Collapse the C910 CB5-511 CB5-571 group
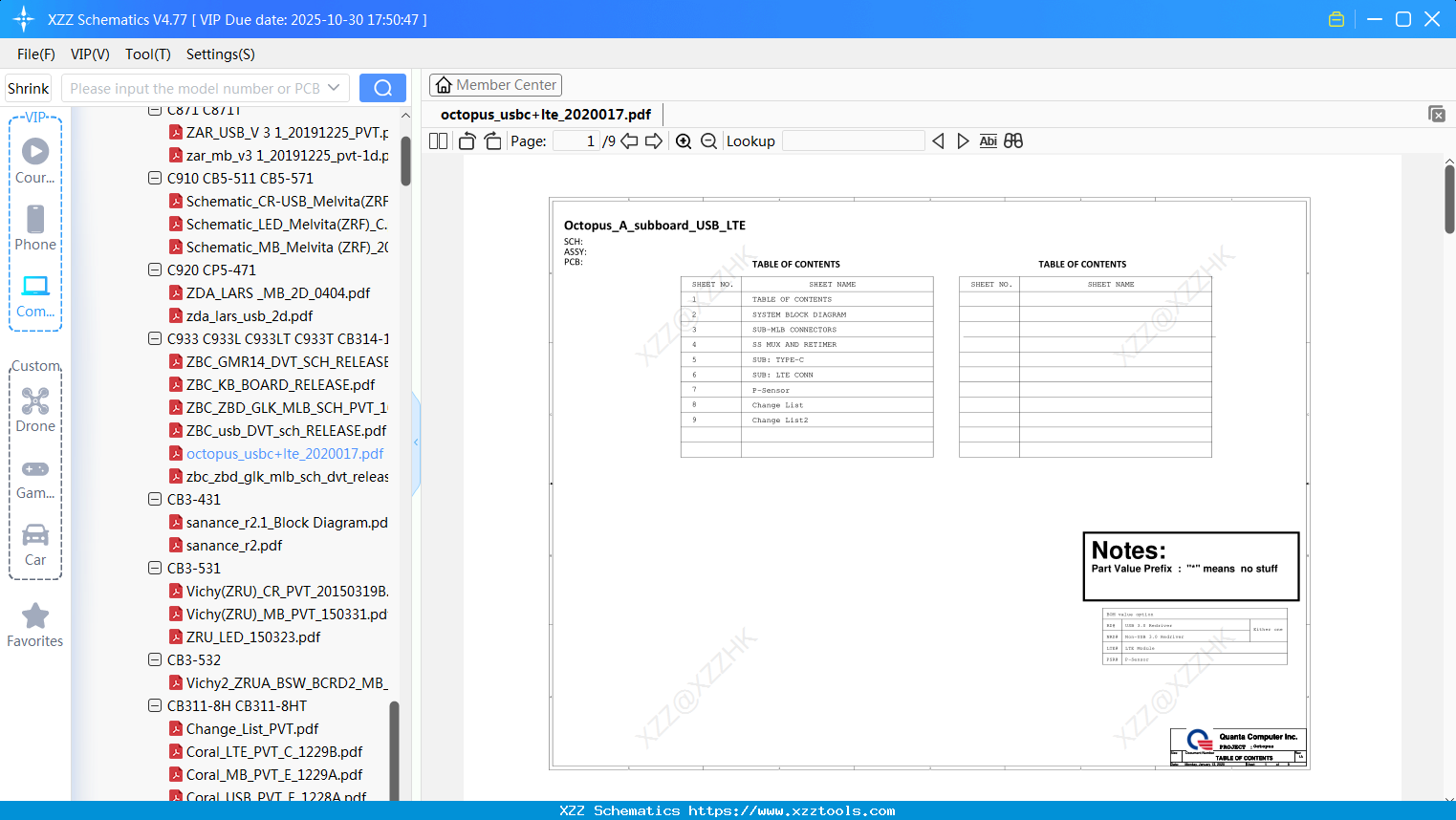 [x=155, y=178]
